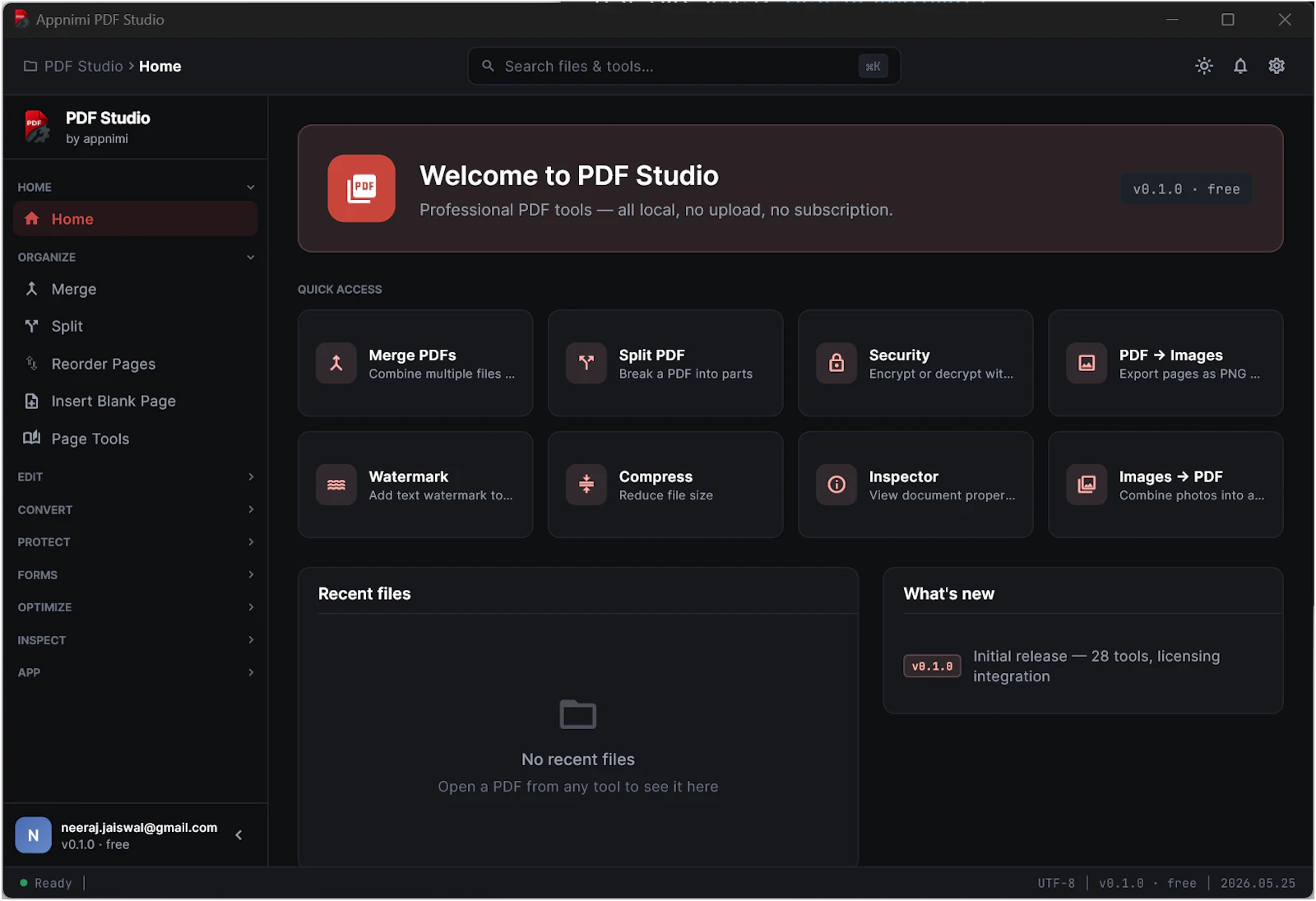
Task: Click the PDF Studio logo in sidebar header
Action: coord(36,127)
